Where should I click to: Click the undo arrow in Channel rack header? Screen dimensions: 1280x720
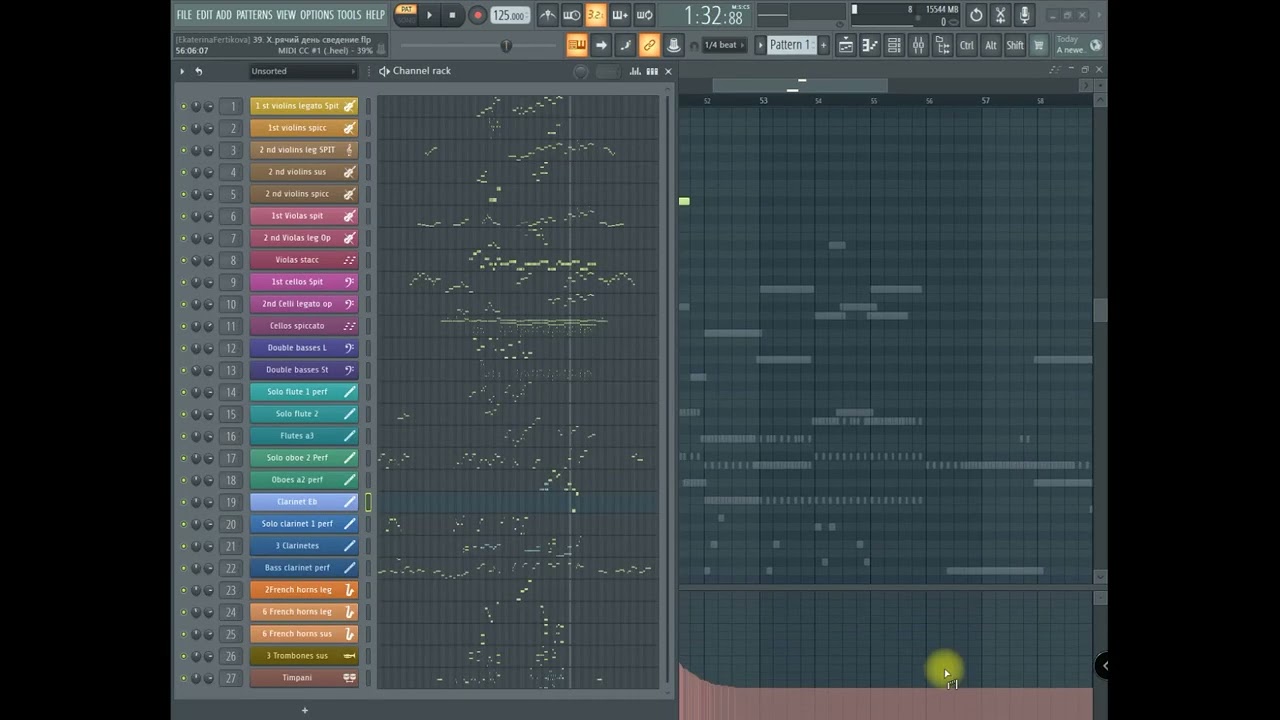(x=198, y=71)
